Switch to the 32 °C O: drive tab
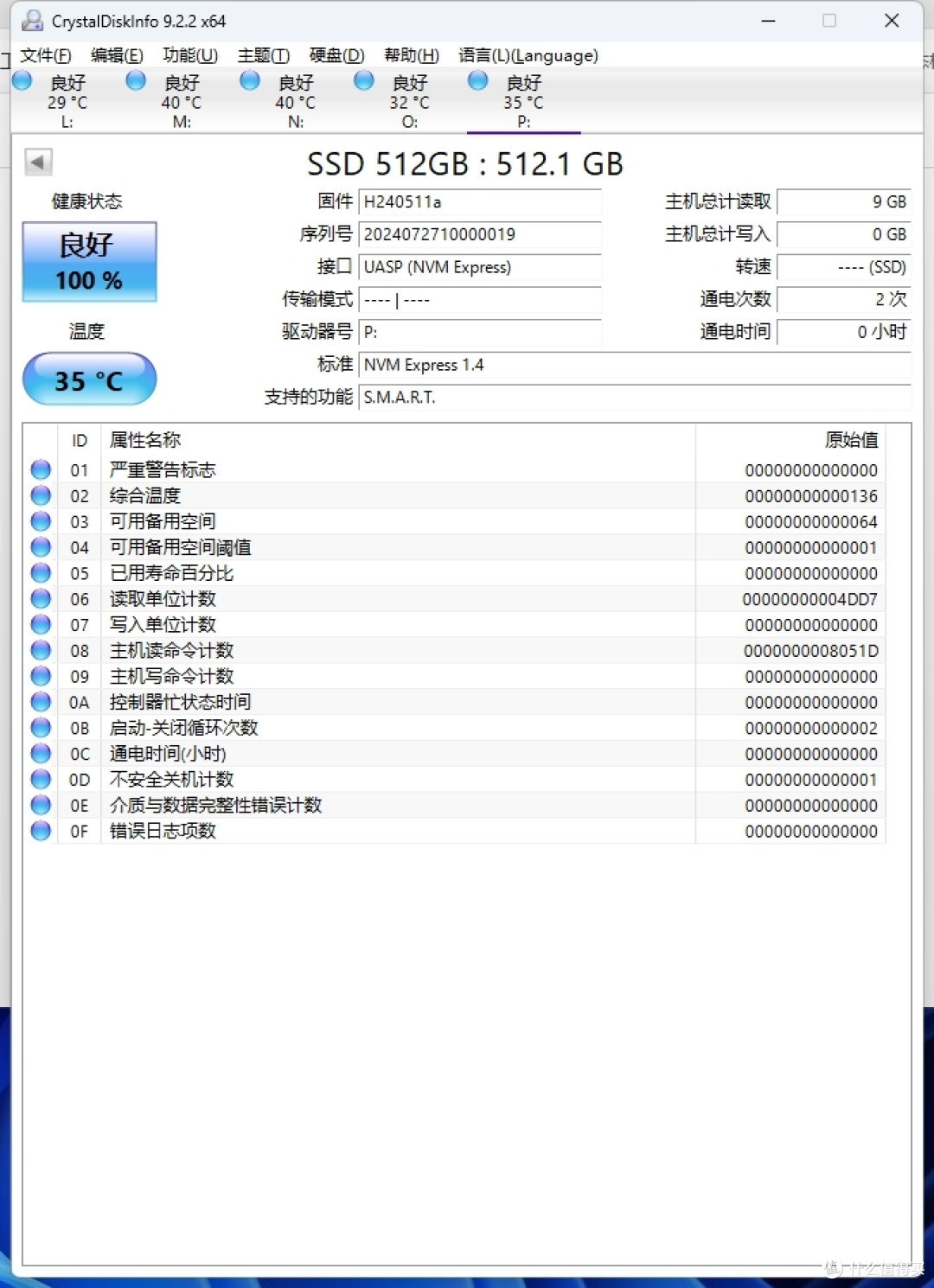This screenshot has width=934, height=1288. point(410,101)
